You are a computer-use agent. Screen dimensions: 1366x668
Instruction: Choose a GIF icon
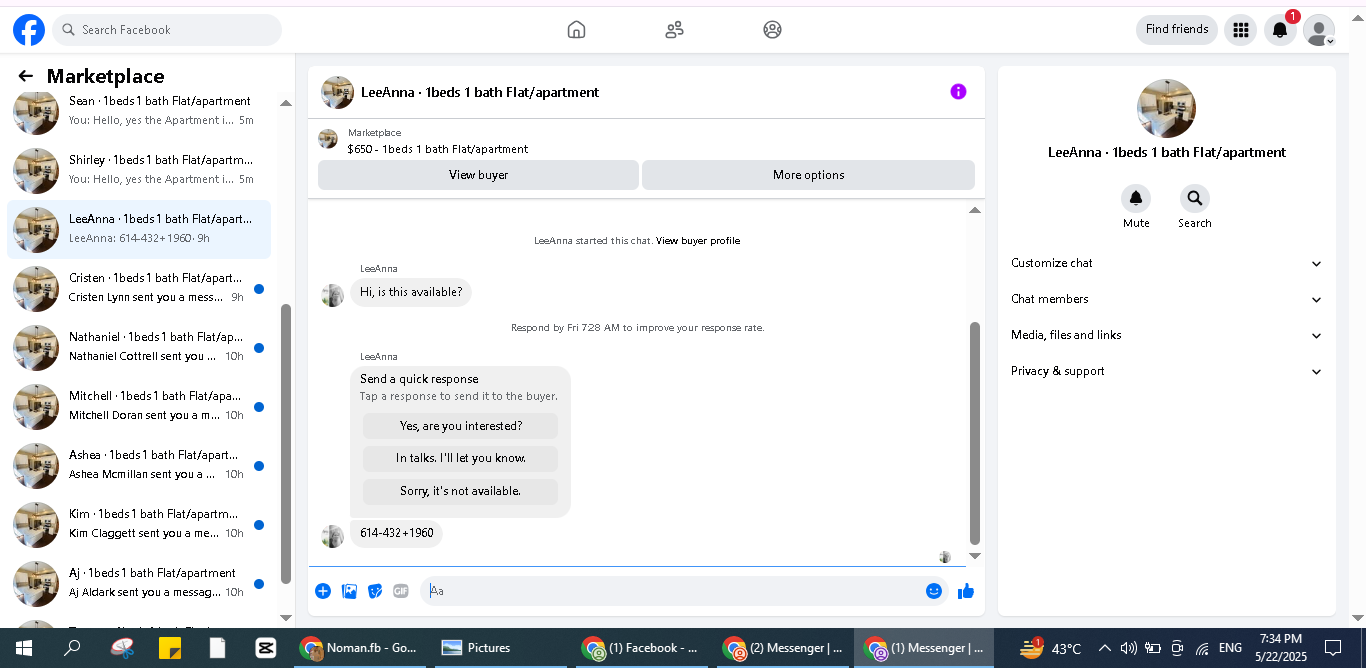(x=401, y=591)
